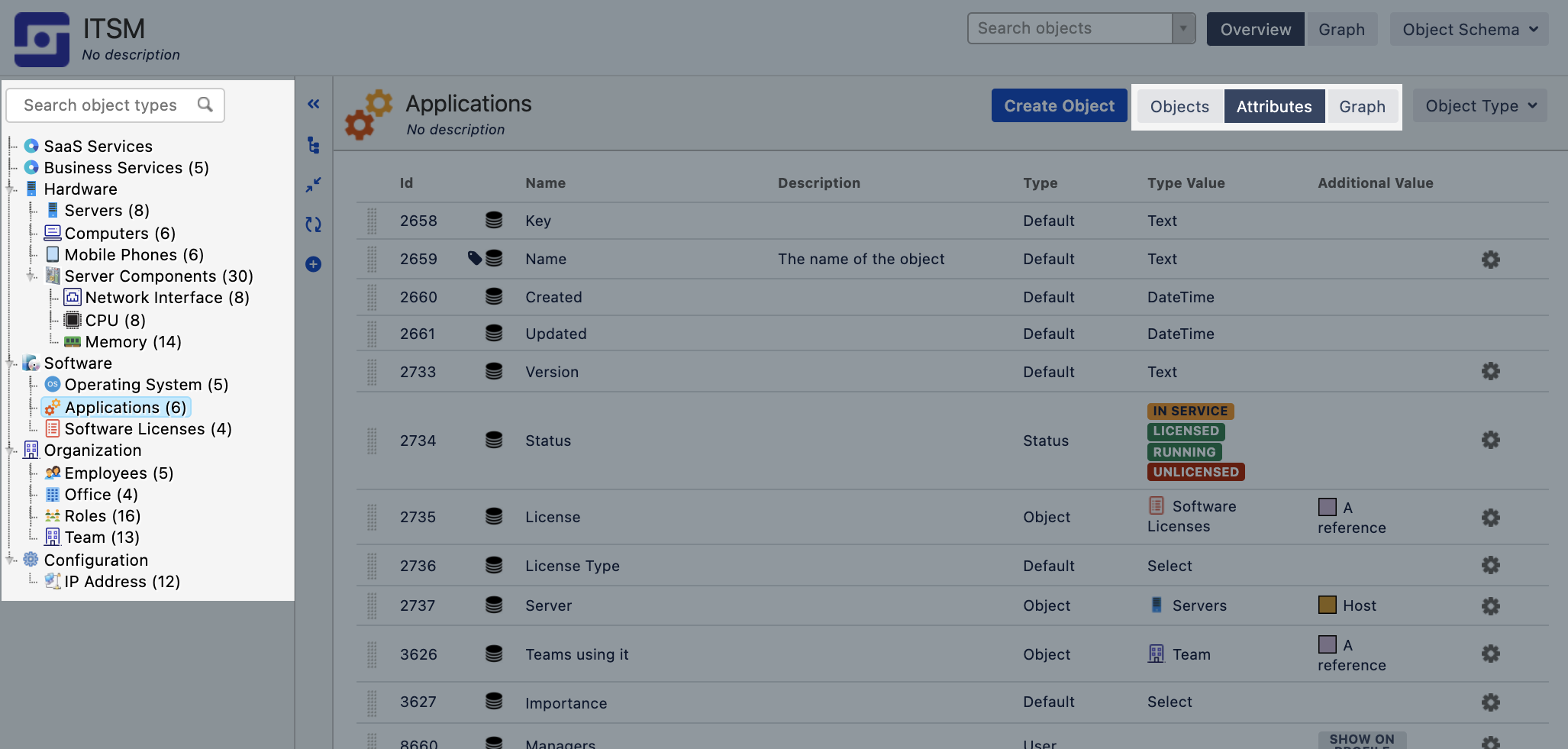Click the Search object types field
Screen dimensions: 1568x749
coord(115,105)
